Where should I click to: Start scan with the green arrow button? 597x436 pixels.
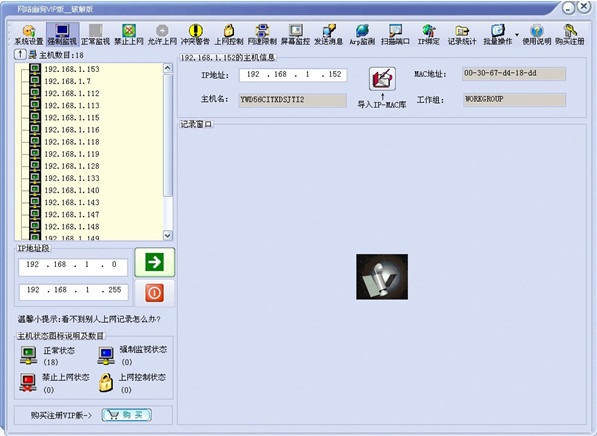[155, 262]
